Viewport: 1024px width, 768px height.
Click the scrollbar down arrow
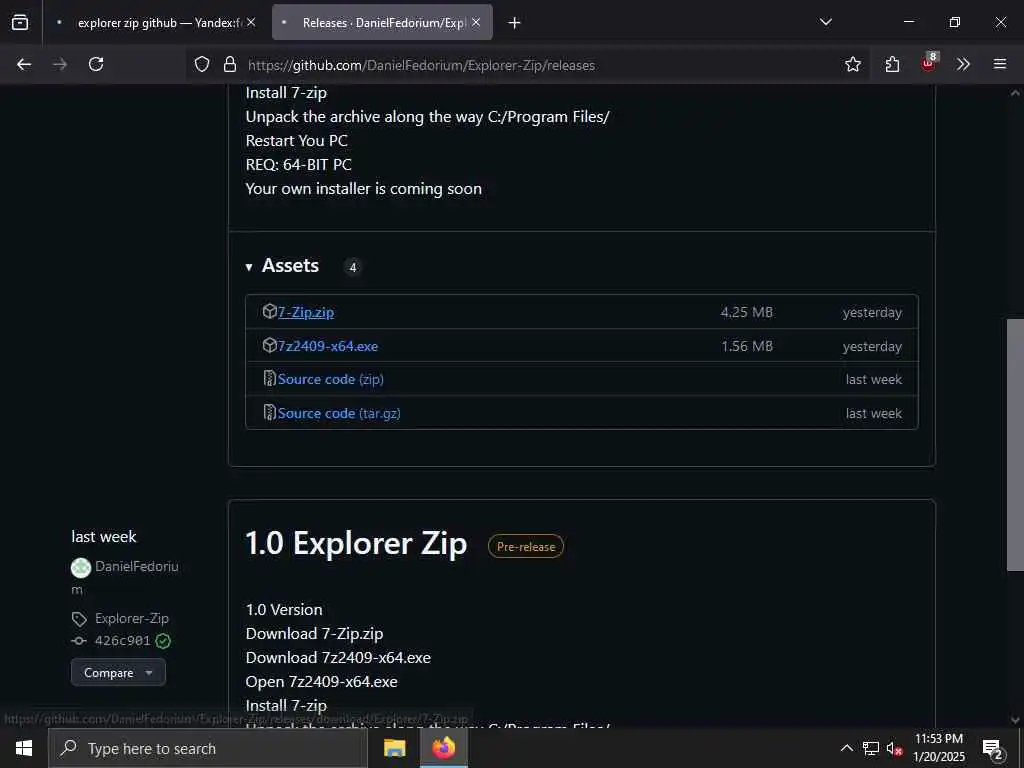click(1015, 720)
